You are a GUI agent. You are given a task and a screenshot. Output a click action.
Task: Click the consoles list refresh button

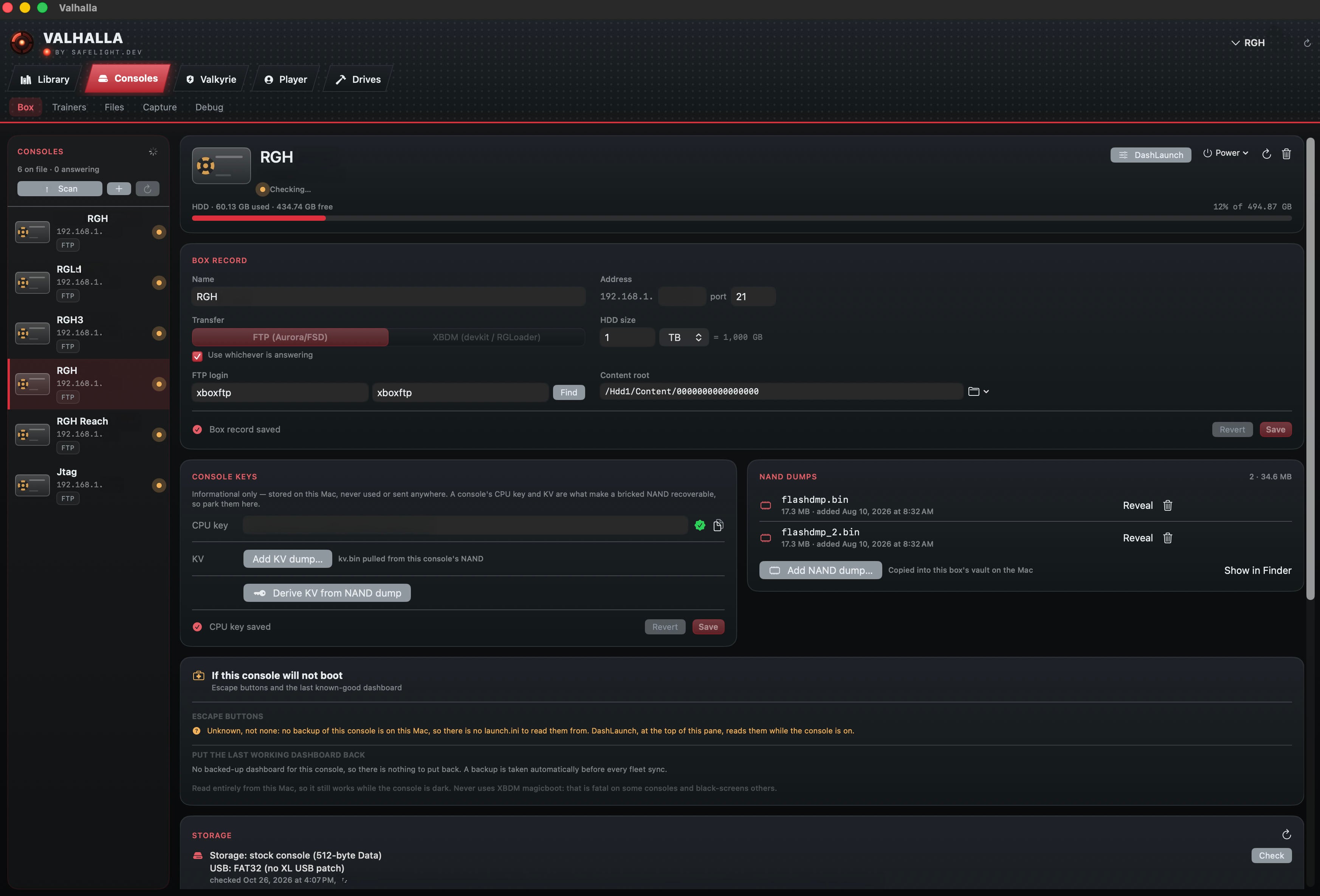147,189
